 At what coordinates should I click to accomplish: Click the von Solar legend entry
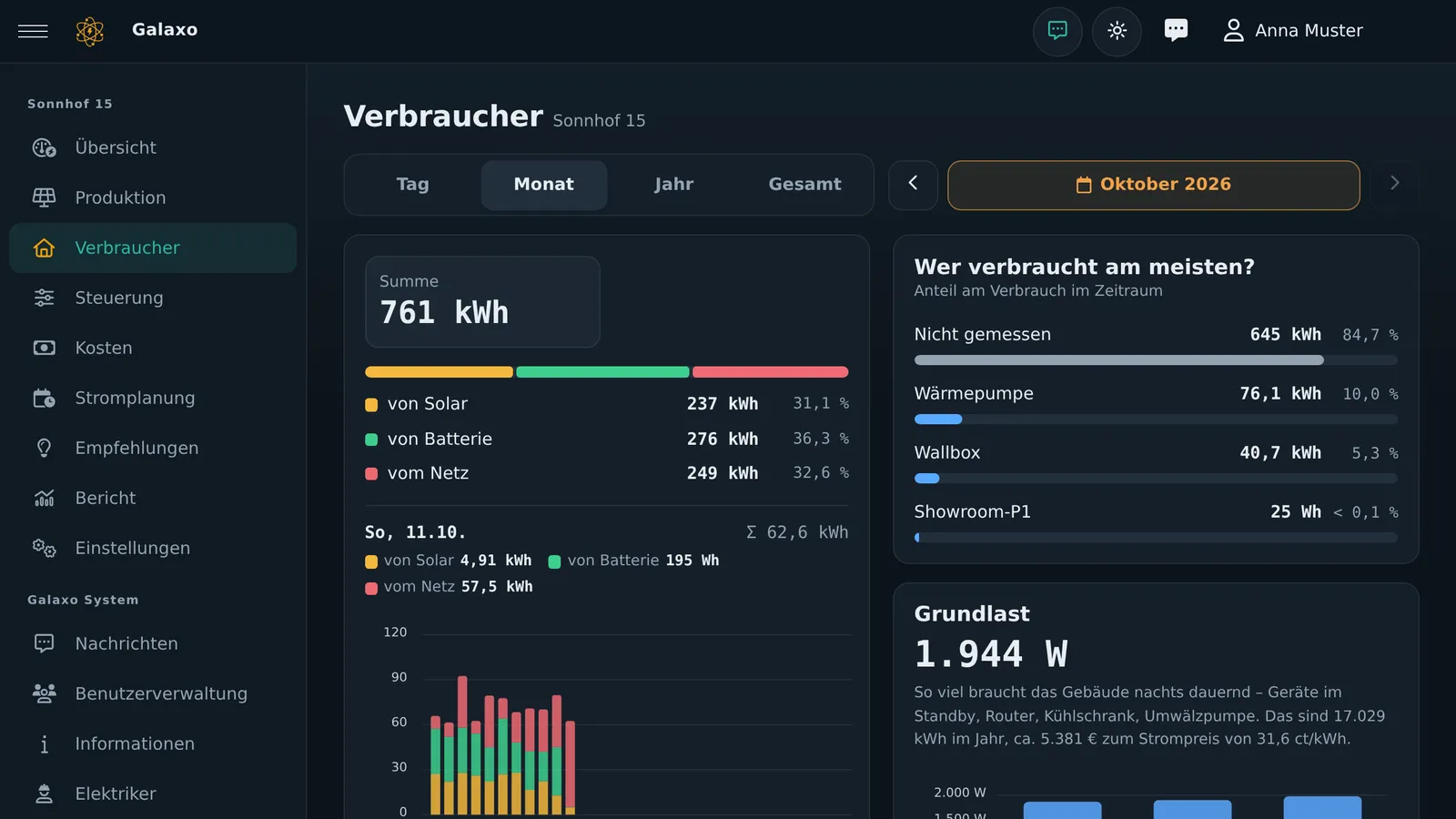coord(607,403)
